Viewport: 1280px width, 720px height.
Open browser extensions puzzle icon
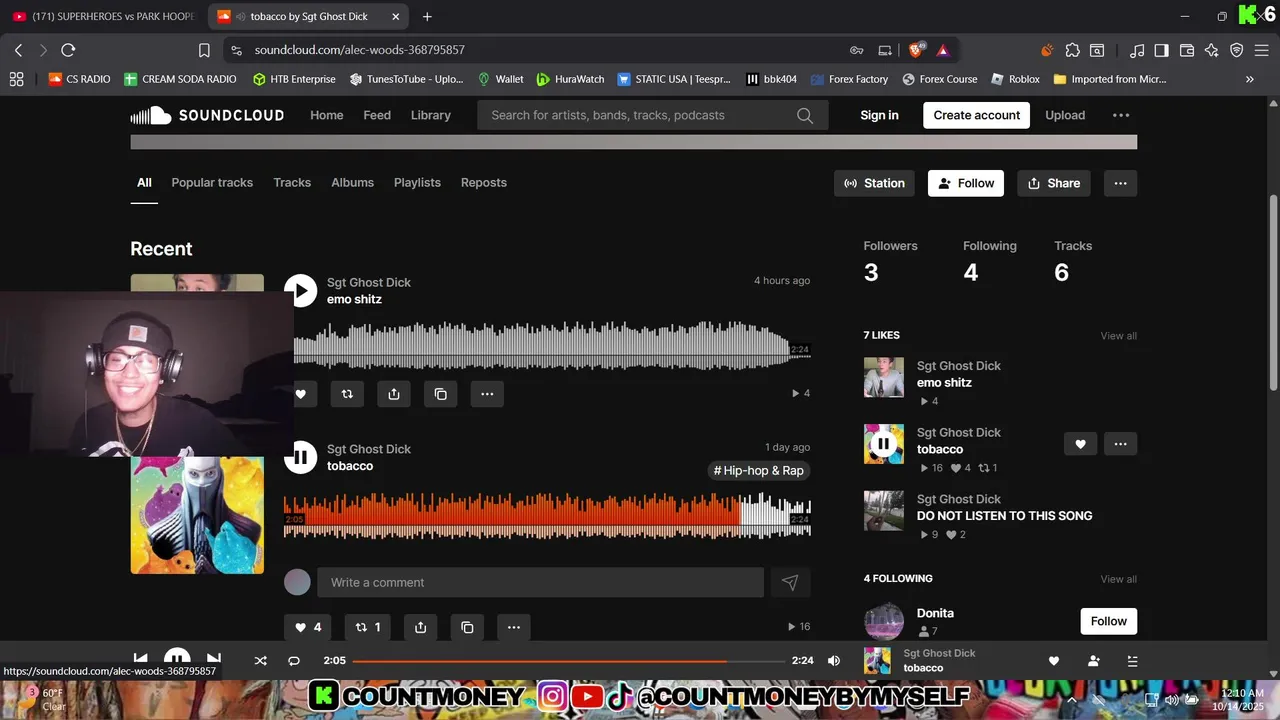click(1072, 50)
